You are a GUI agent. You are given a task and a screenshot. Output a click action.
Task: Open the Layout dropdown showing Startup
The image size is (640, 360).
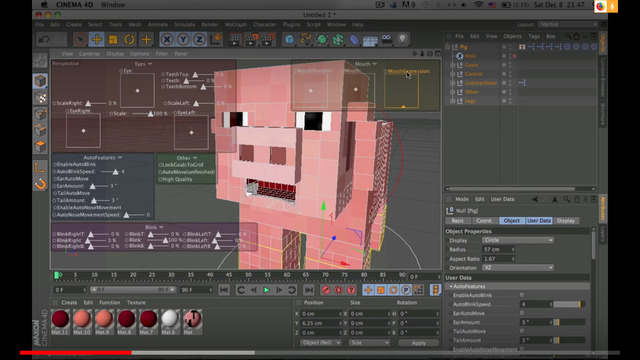tap(568, 24)
